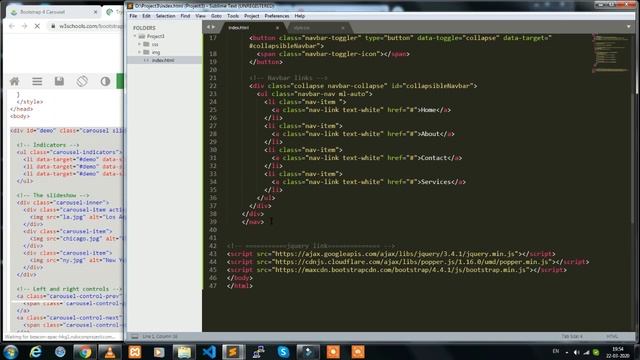Screen dimensions: 640x360
Task: Click the clock in the system tray
Action: click(x=618, y=352)
